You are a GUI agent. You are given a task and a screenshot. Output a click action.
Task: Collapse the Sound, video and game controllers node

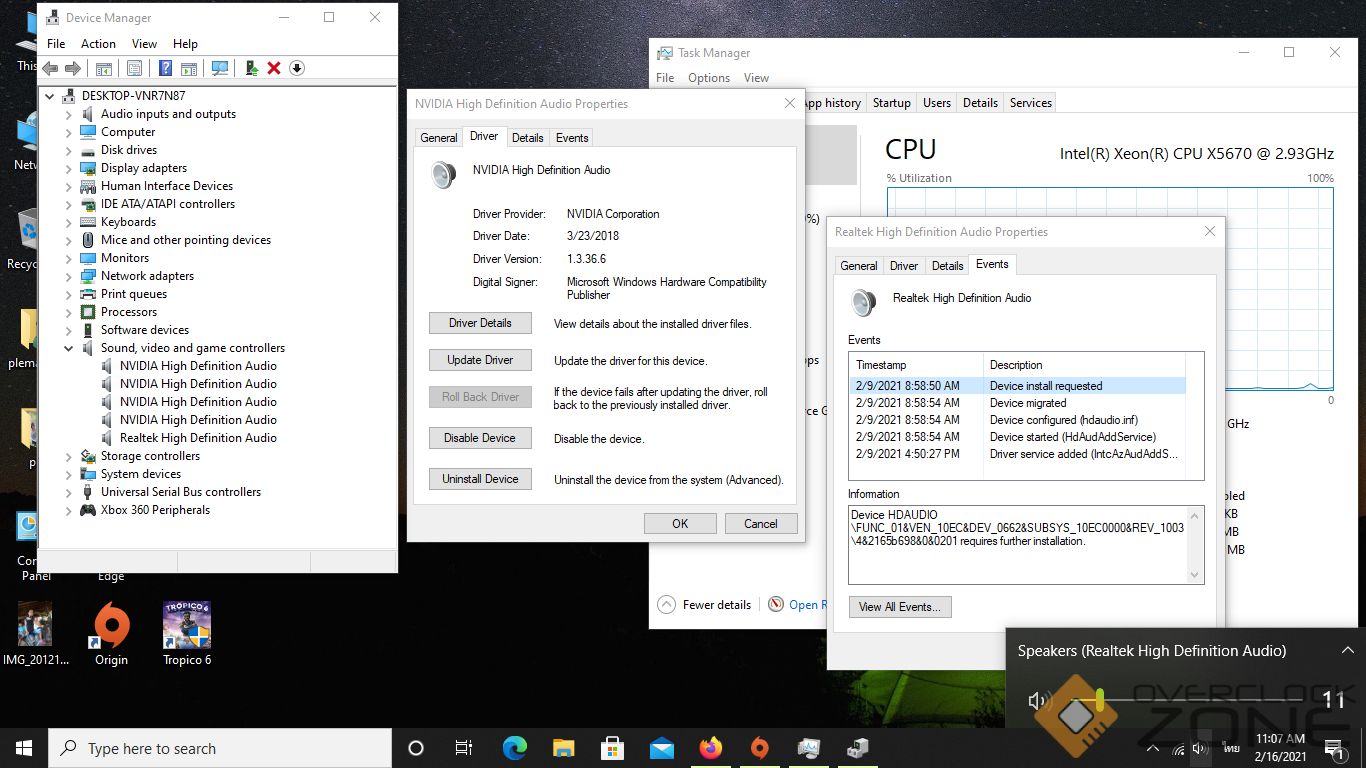(69, 348)
